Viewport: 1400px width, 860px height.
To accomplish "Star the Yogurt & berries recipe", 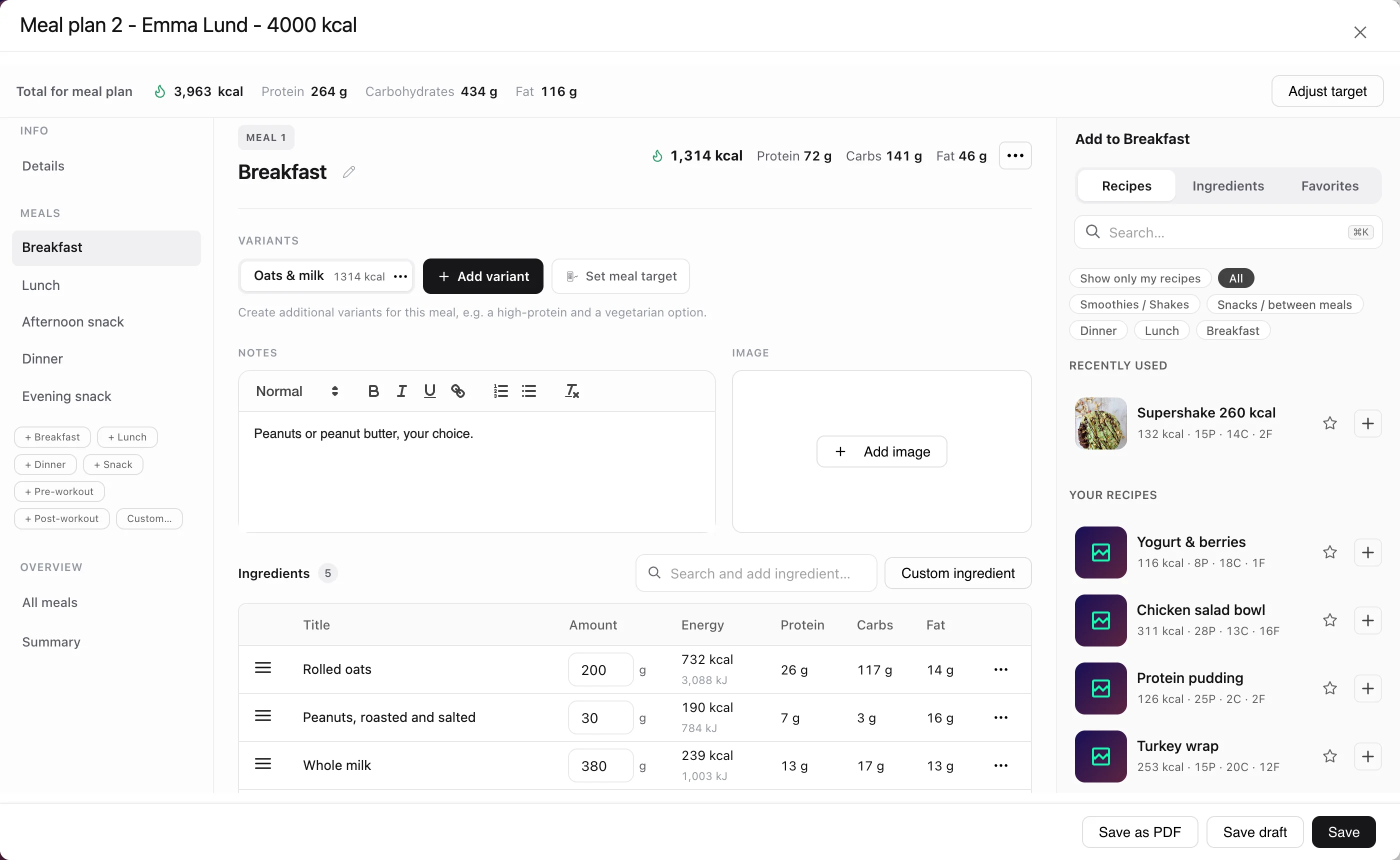I will [1329, 552].
